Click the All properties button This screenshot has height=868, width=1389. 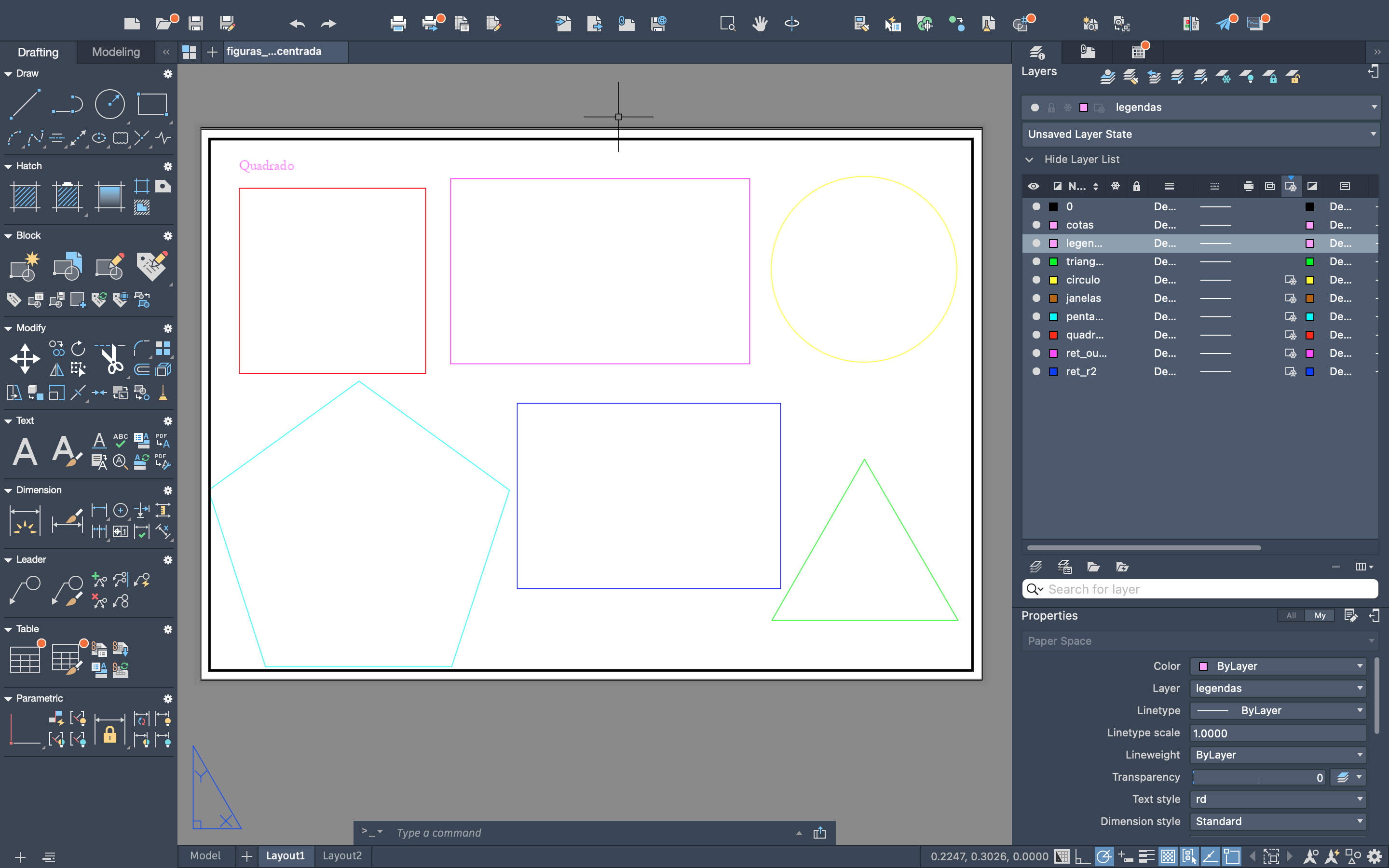1291,615
